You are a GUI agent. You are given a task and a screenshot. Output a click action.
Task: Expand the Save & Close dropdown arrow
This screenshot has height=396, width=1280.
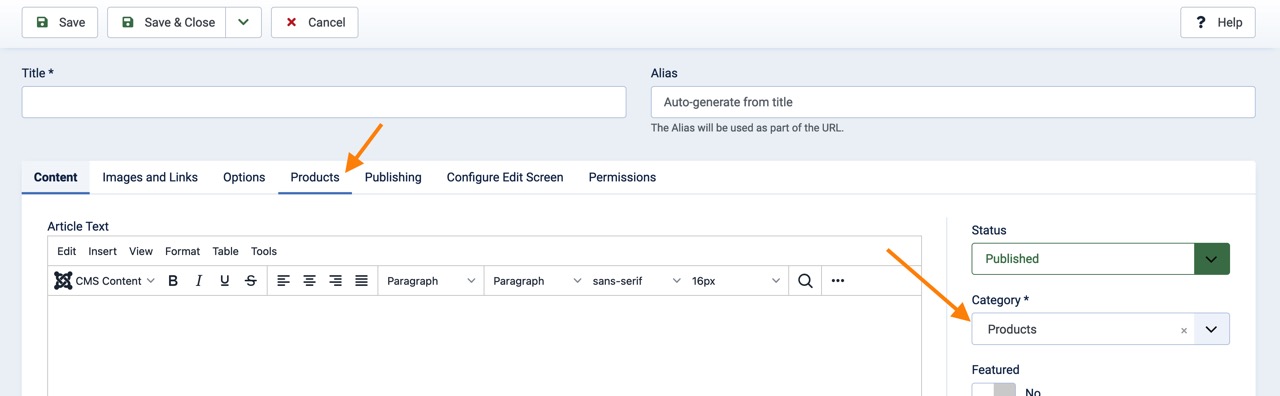[x=244, y=22]
